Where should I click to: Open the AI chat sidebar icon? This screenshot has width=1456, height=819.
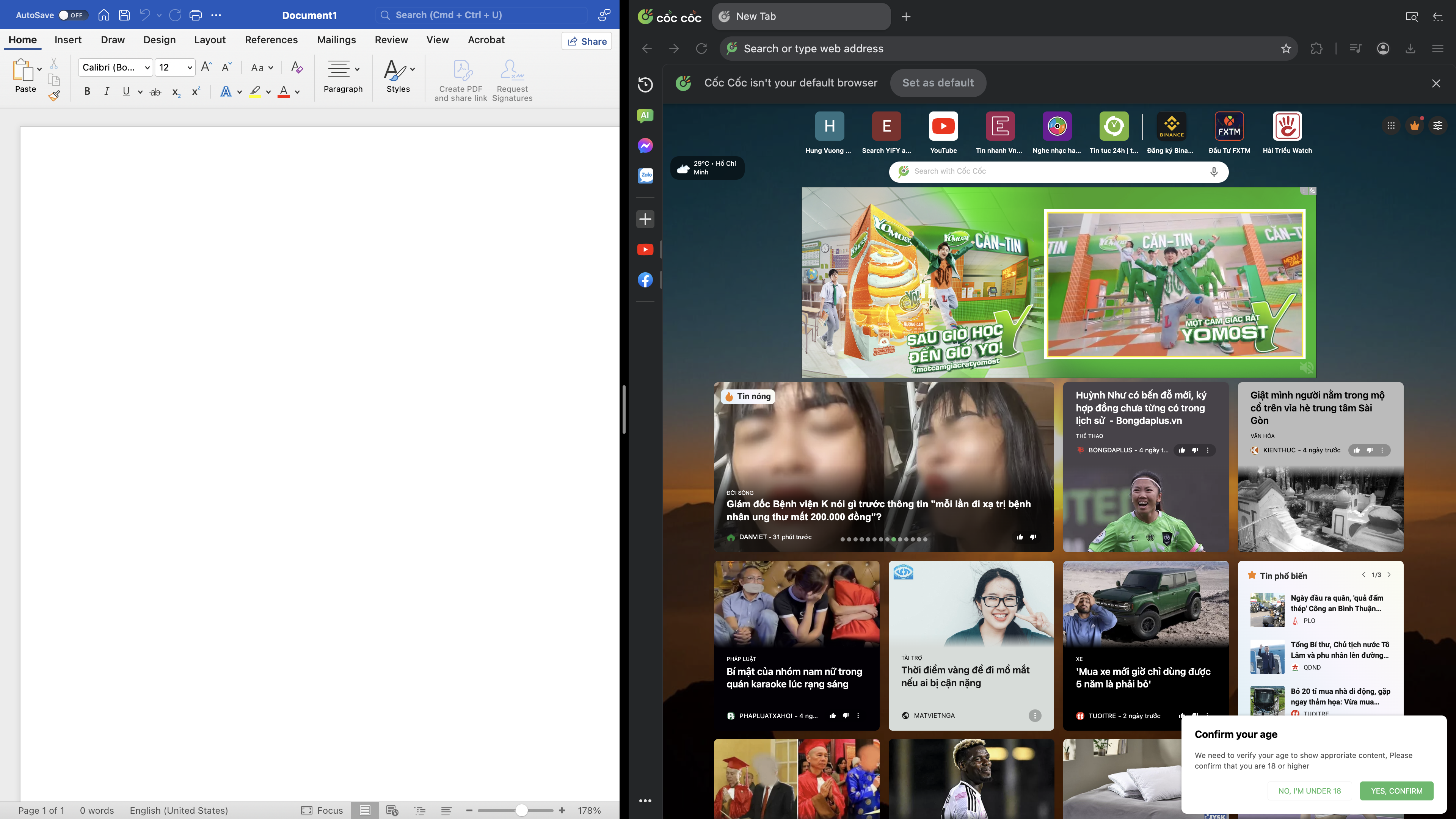(x=645, y=115)
